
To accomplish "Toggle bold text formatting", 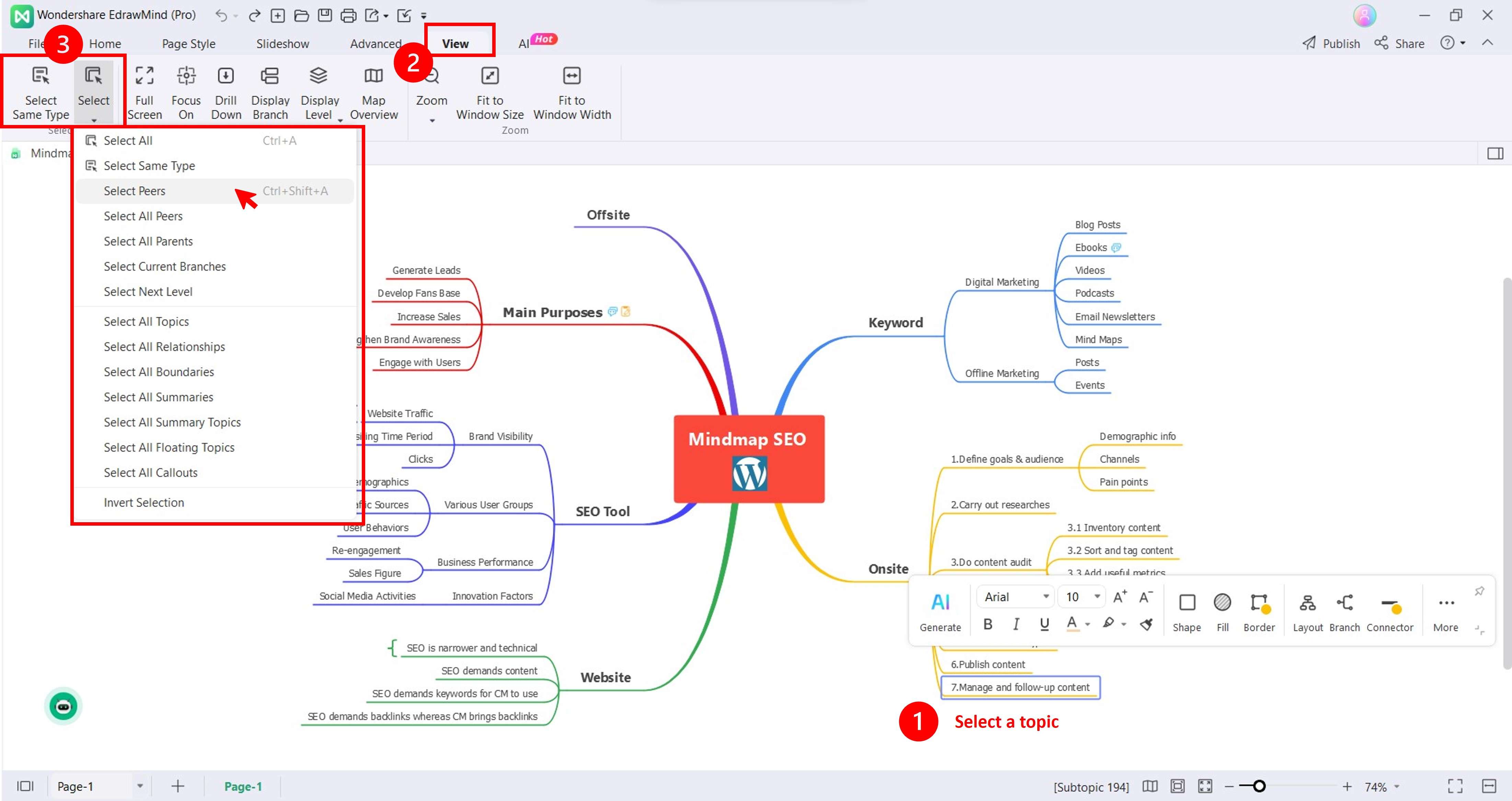I will 988,624.
